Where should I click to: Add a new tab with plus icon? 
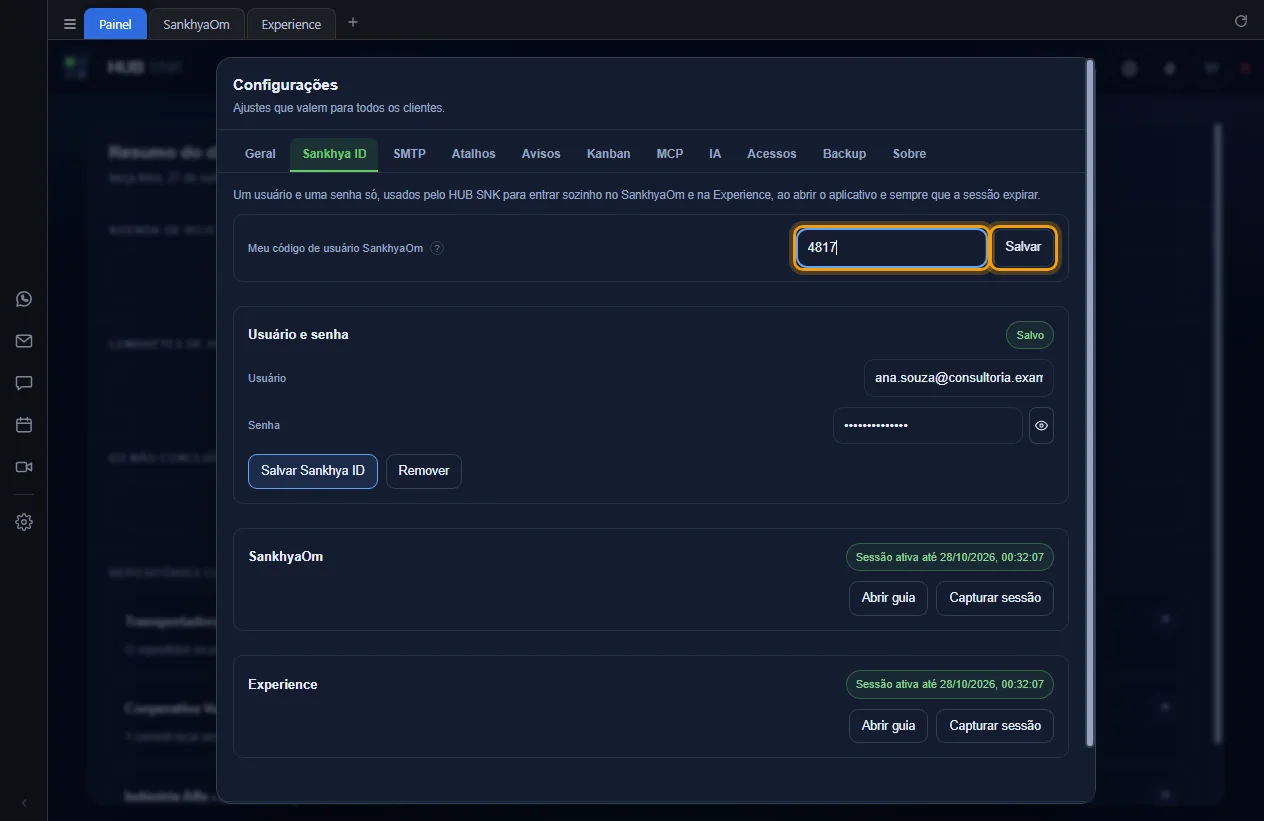coord(352,22)
